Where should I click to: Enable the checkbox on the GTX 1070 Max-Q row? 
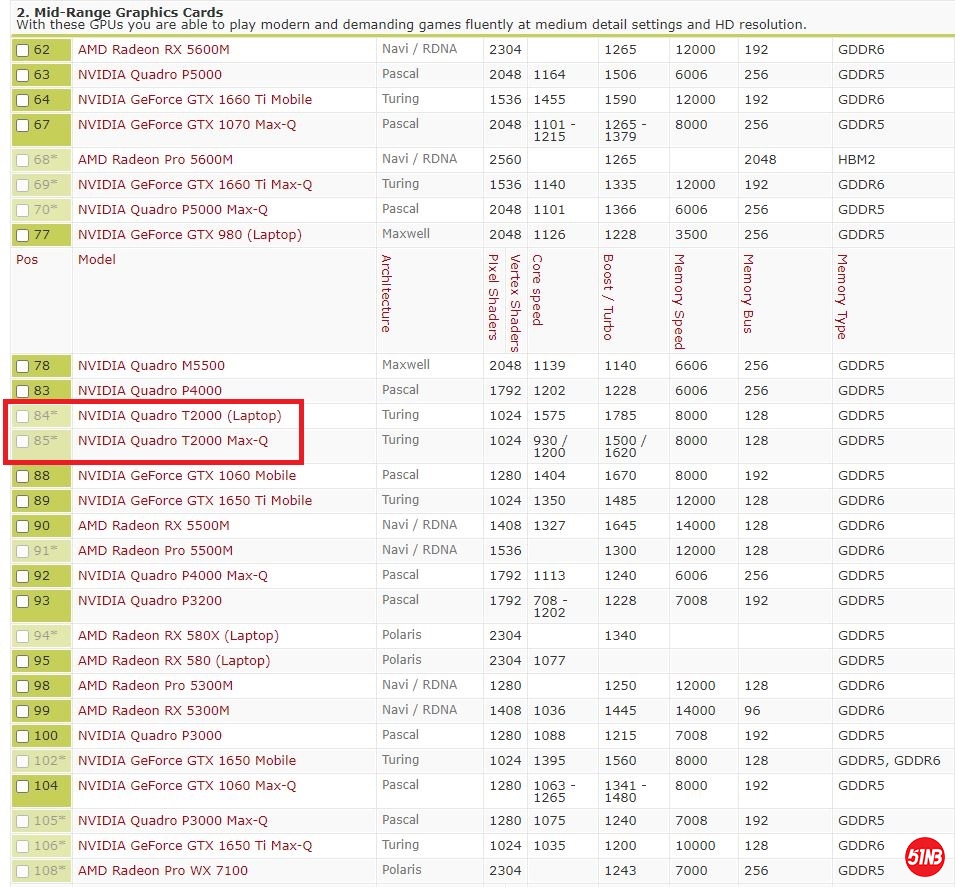point(23,125)
